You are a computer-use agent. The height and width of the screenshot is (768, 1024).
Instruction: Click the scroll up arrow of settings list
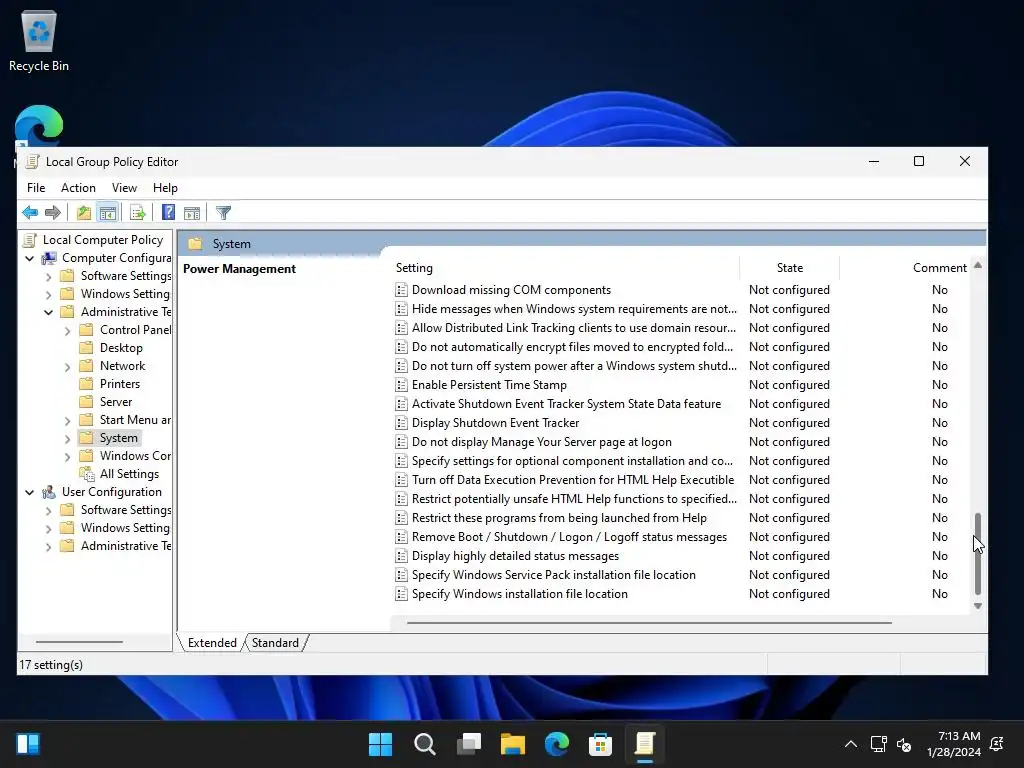[978, 265]
